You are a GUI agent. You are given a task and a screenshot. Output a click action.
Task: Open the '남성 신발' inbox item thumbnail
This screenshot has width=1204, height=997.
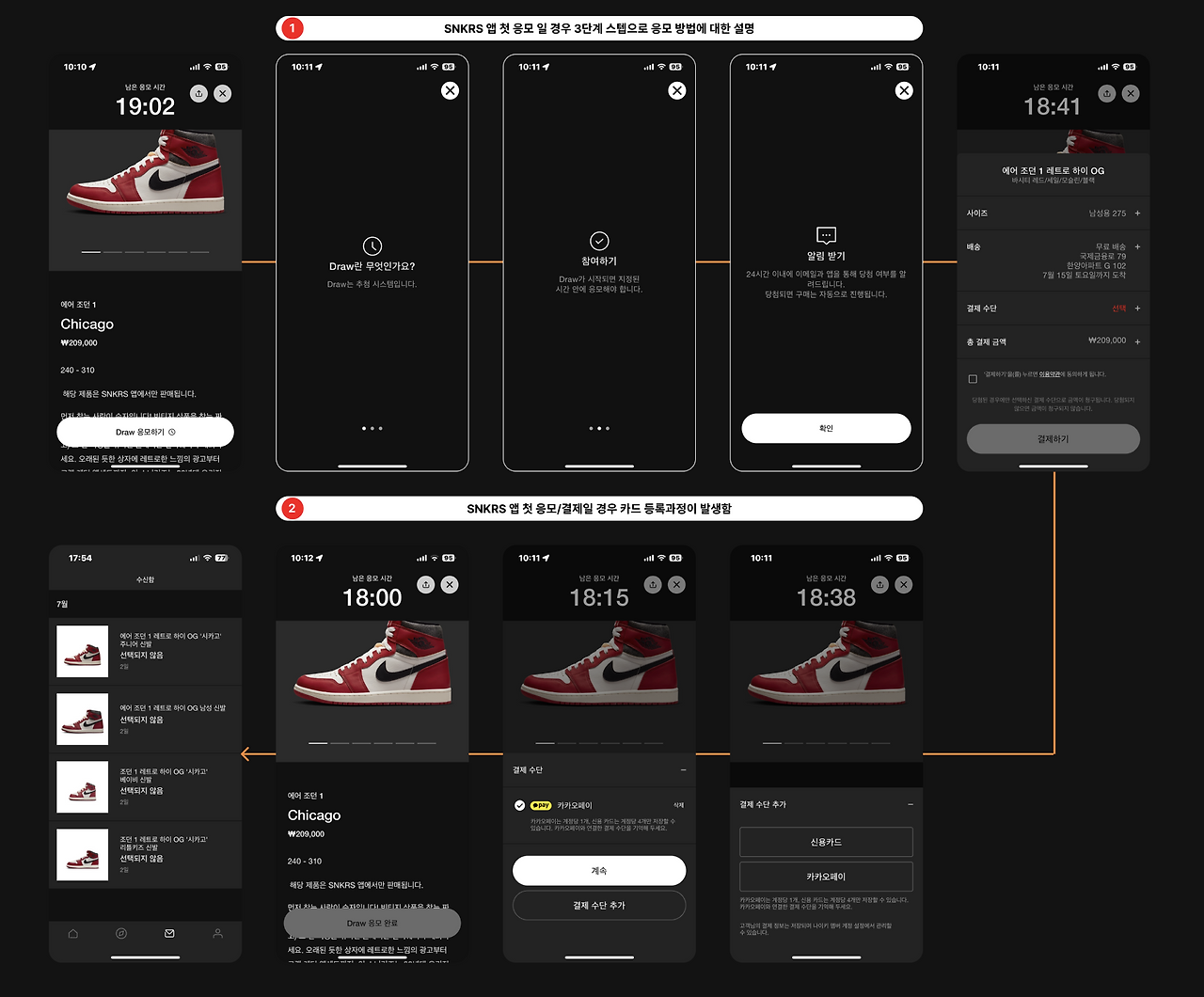tap(83, 719)
